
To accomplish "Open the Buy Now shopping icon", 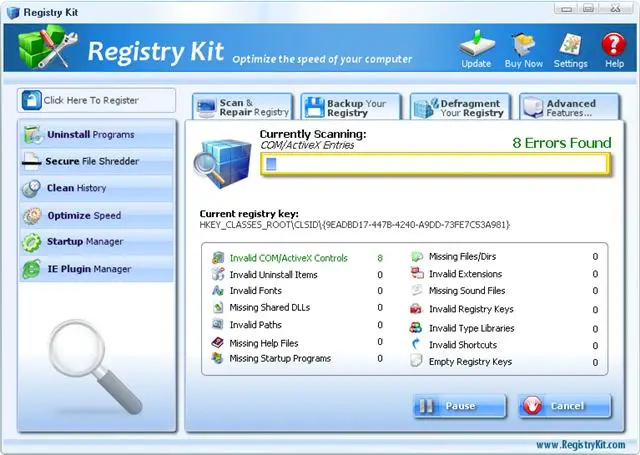I will click(x=524, y=44).
